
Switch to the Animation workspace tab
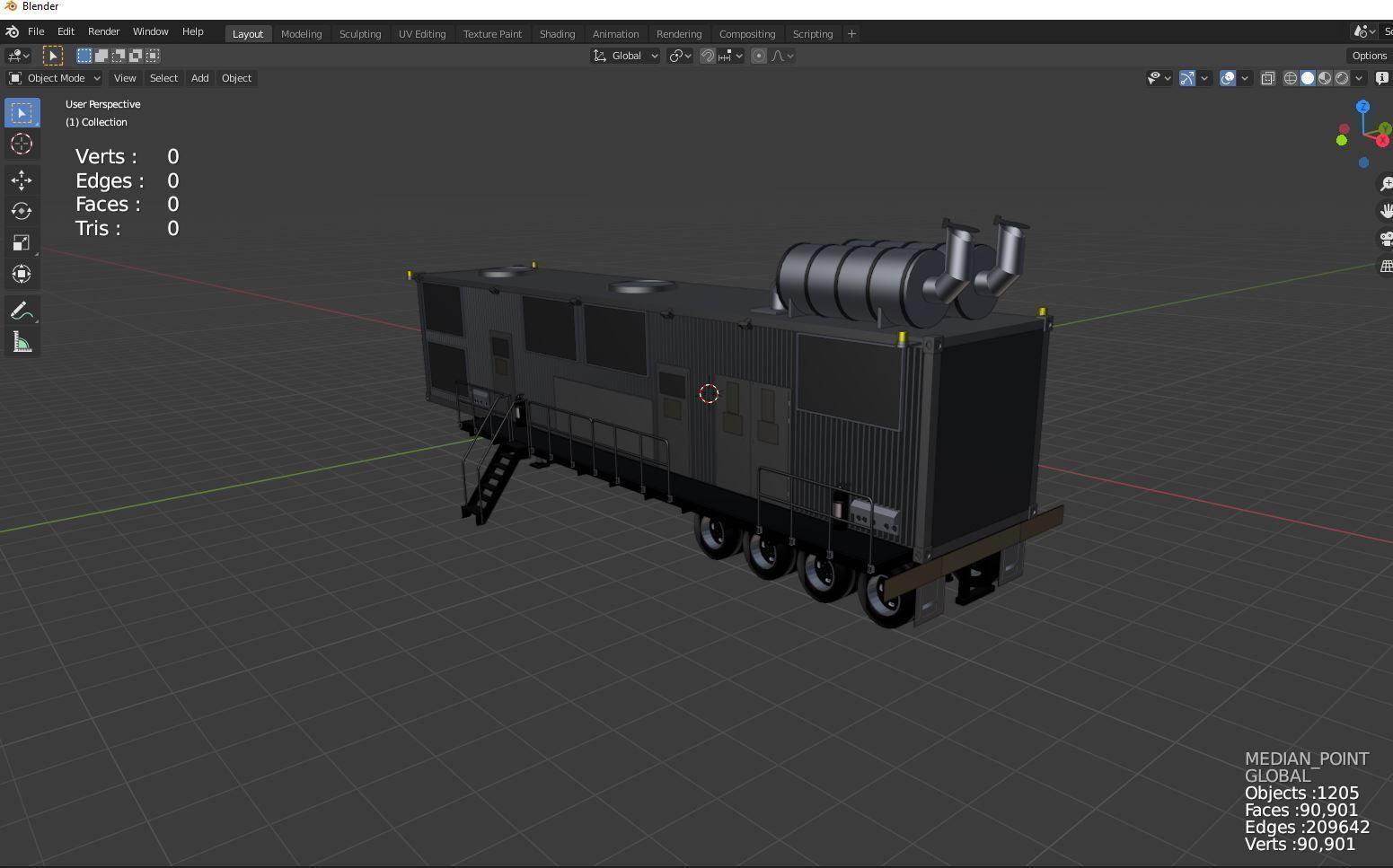click(x=615, y=34)
